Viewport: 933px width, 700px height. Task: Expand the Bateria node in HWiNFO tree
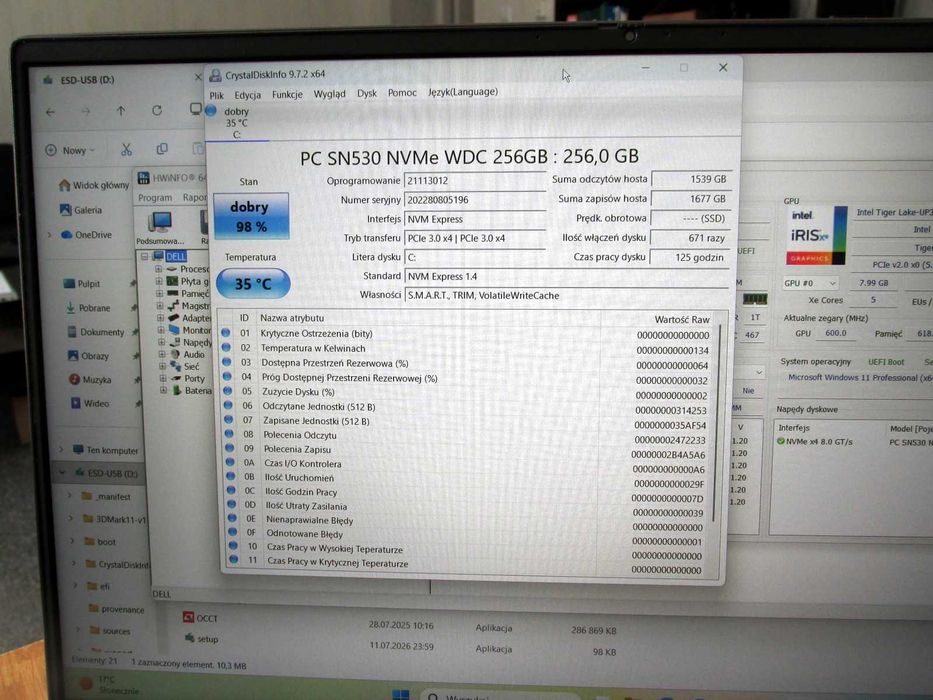163,390
